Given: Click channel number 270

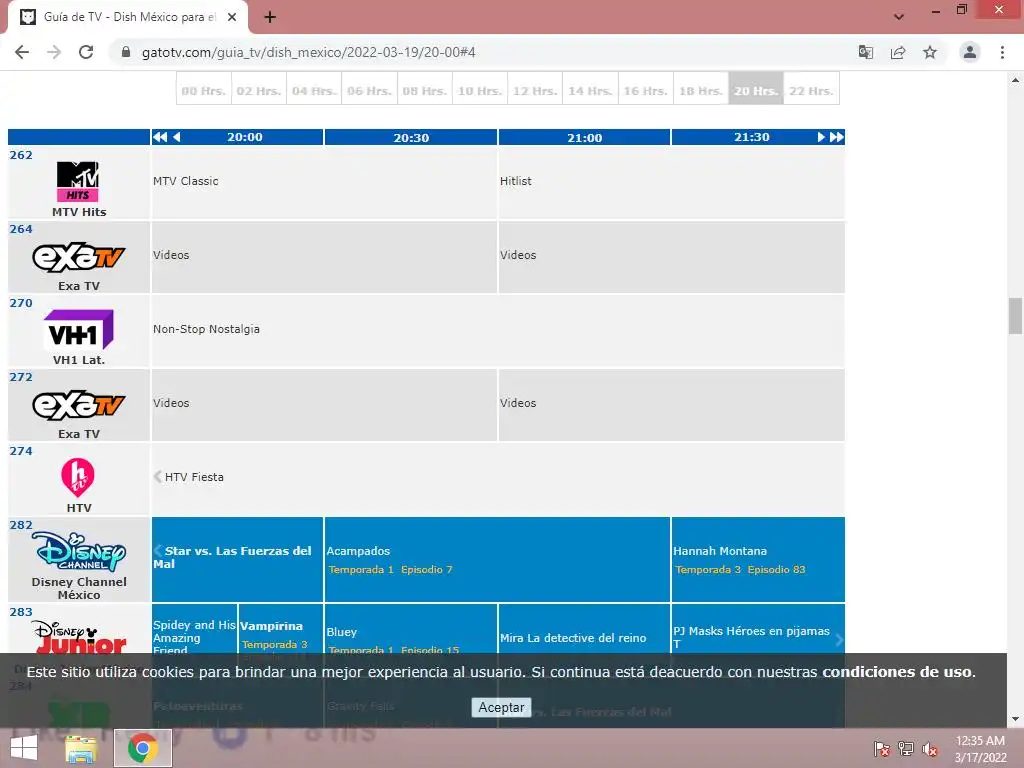Looking at the screenshot, I should (21, 302).
